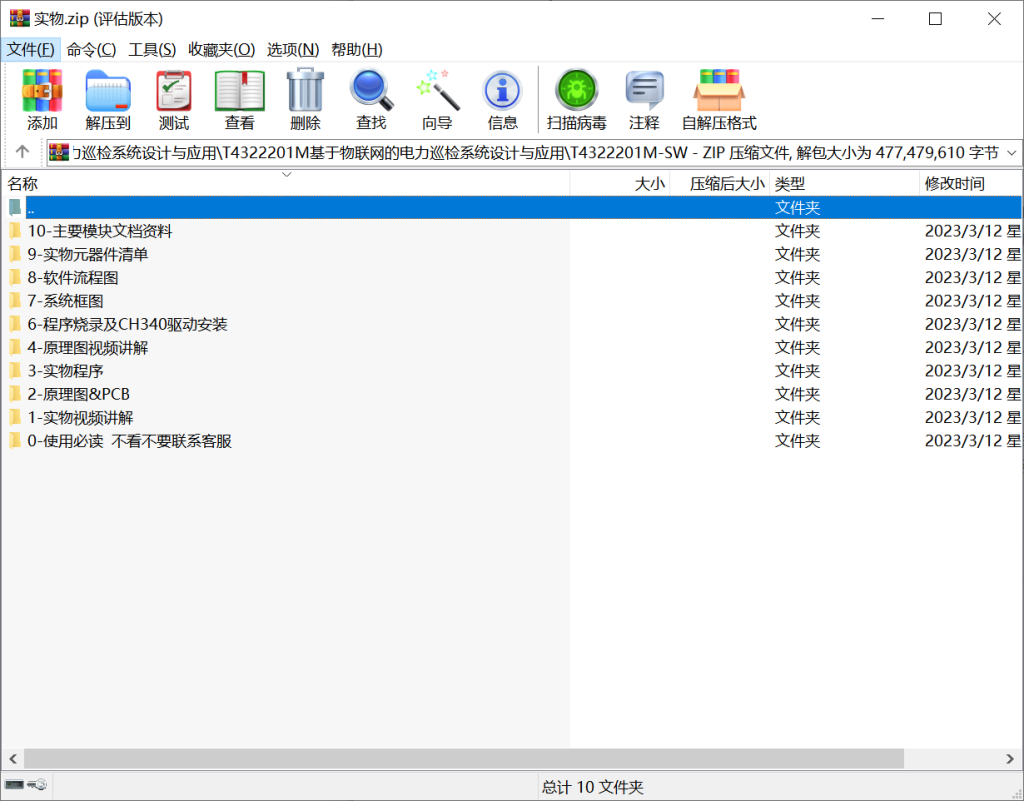Add a comment using 注释 icon
The width and height of the screenshot is (1024, 801).
point(644,97)
